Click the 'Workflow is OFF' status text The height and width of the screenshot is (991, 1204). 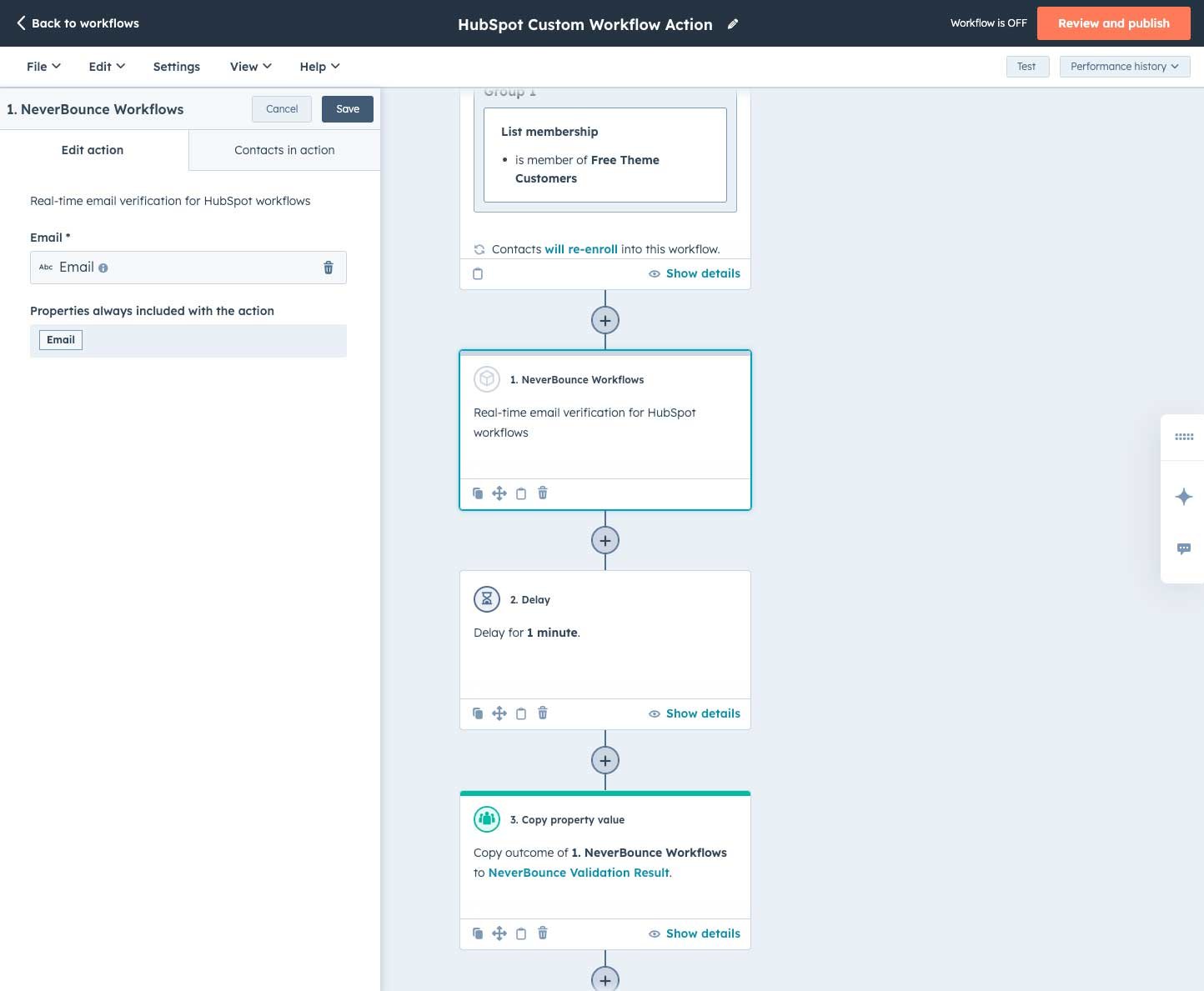pyautogui.click(x=989, y=23)
